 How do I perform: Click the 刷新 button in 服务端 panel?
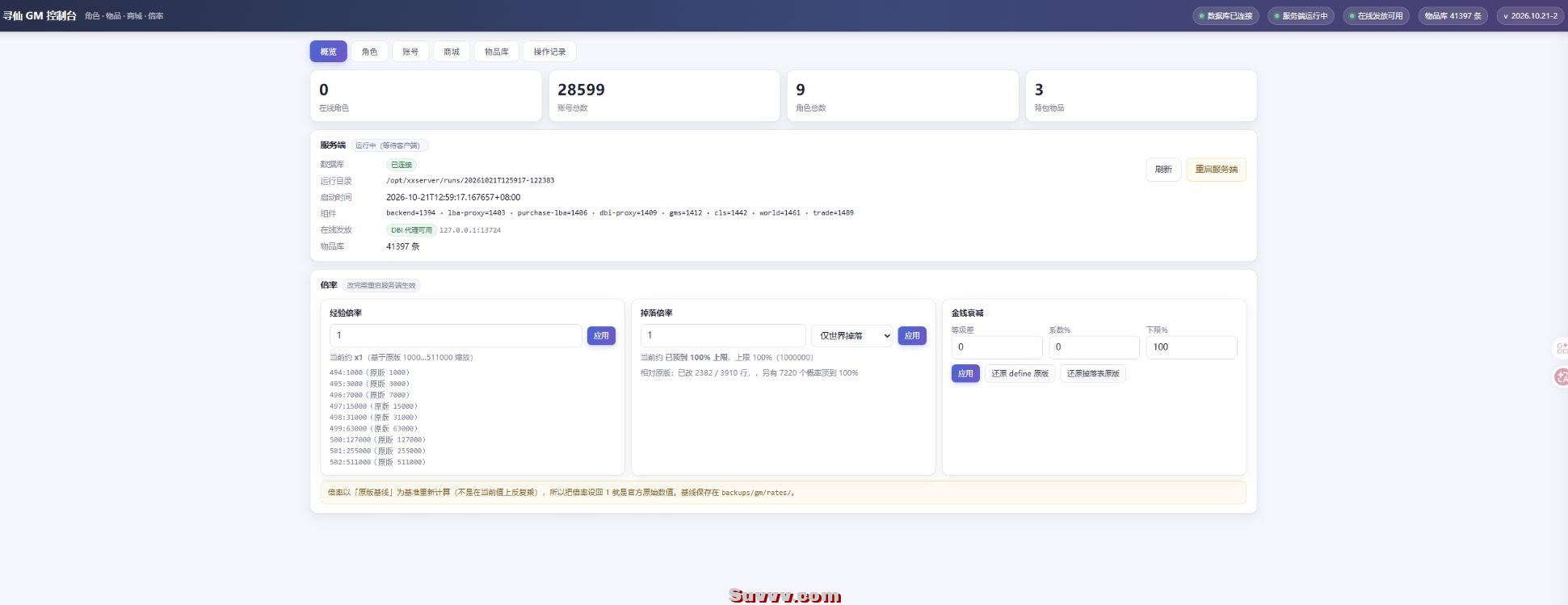point(1163,170)
